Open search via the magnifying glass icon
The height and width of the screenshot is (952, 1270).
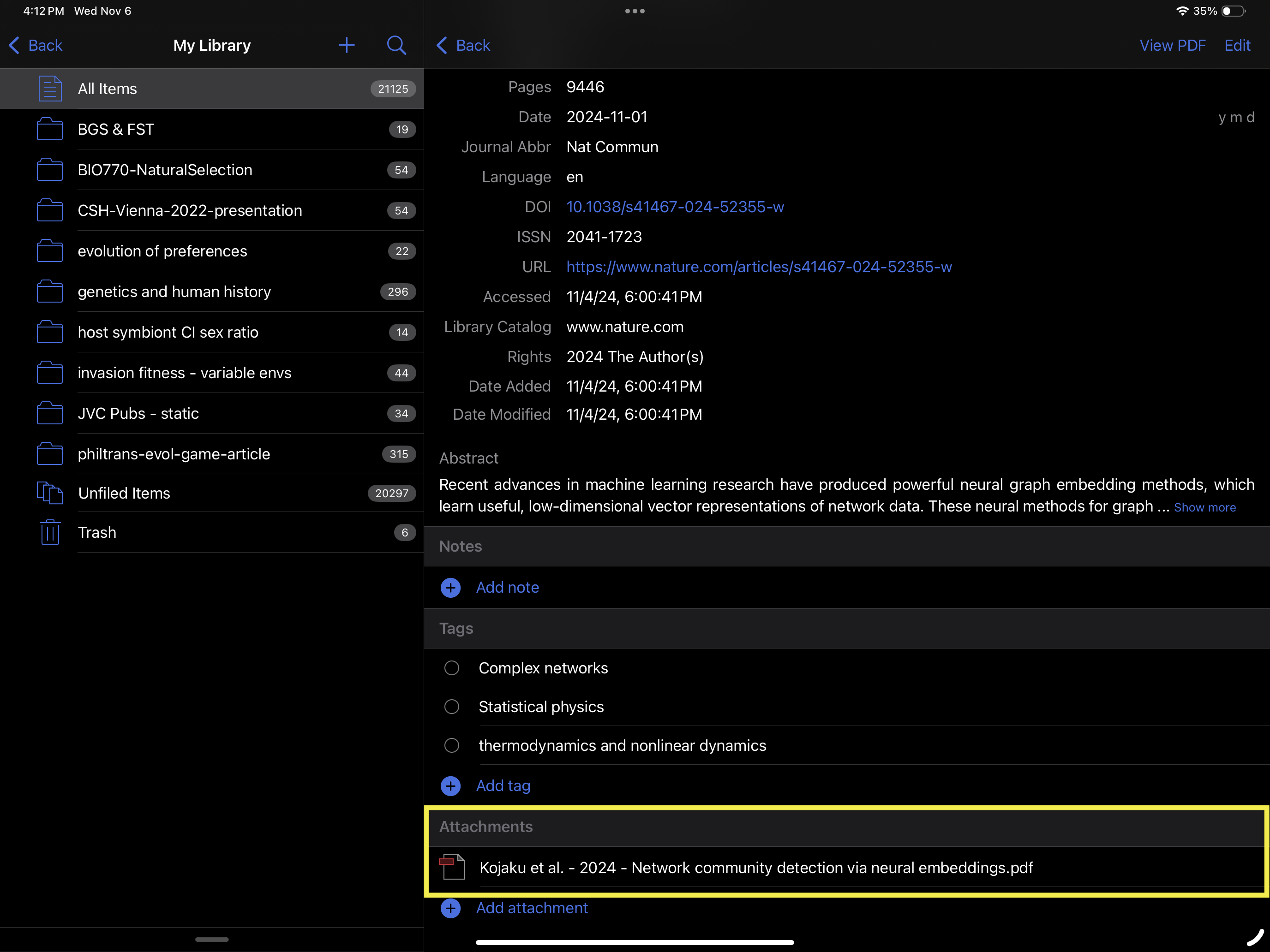396,45
